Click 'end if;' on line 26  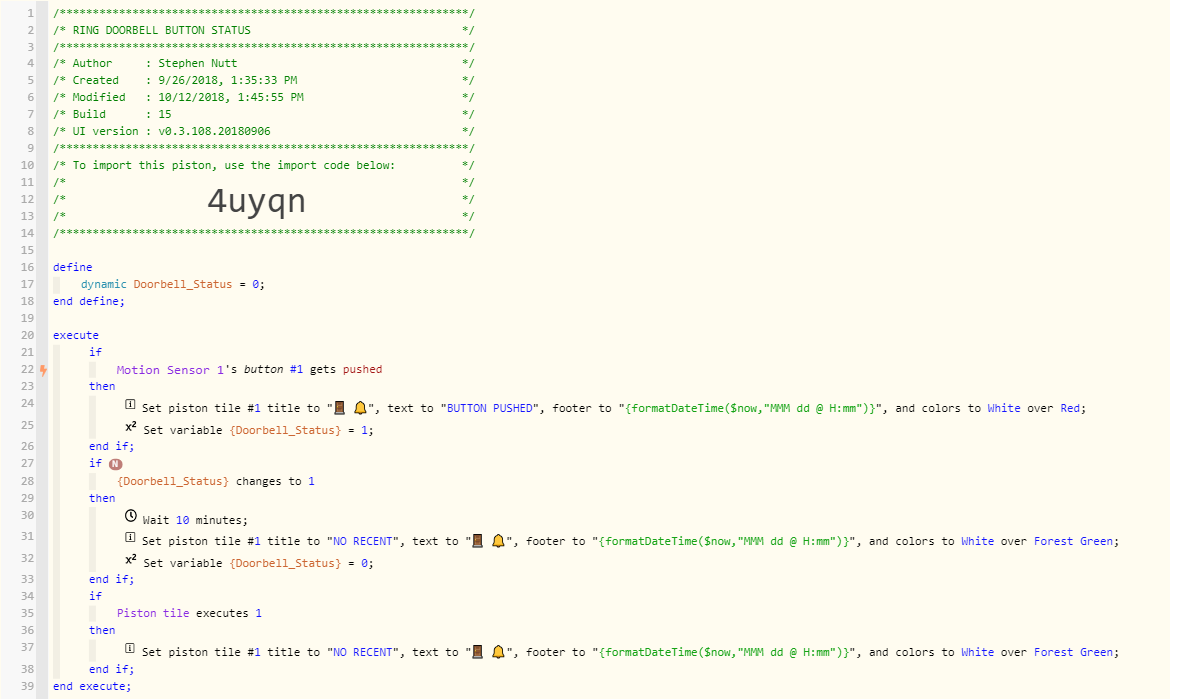pyautogui.click(x=111, y=446)
